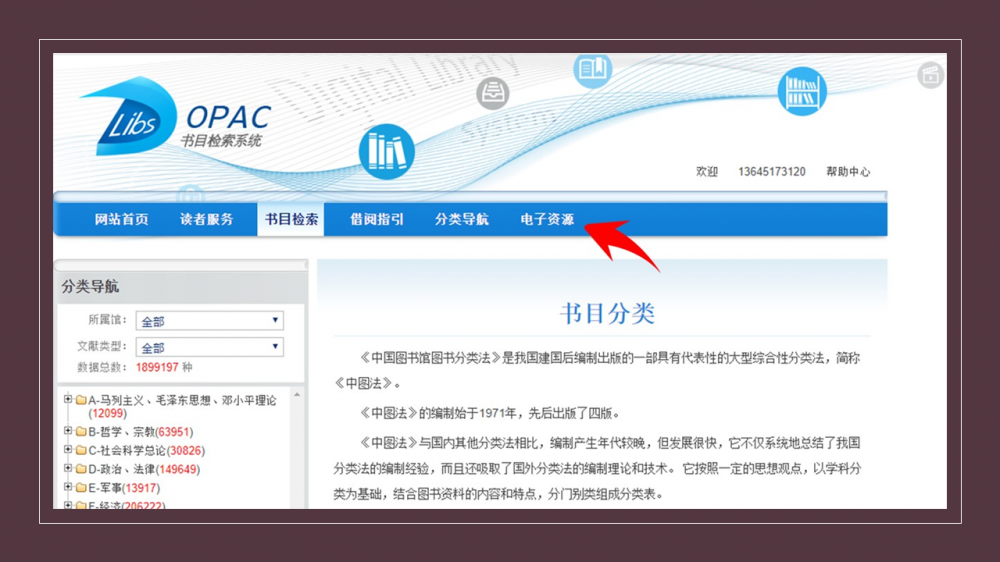Open the 文献类型 dropdown

[209, 348]
